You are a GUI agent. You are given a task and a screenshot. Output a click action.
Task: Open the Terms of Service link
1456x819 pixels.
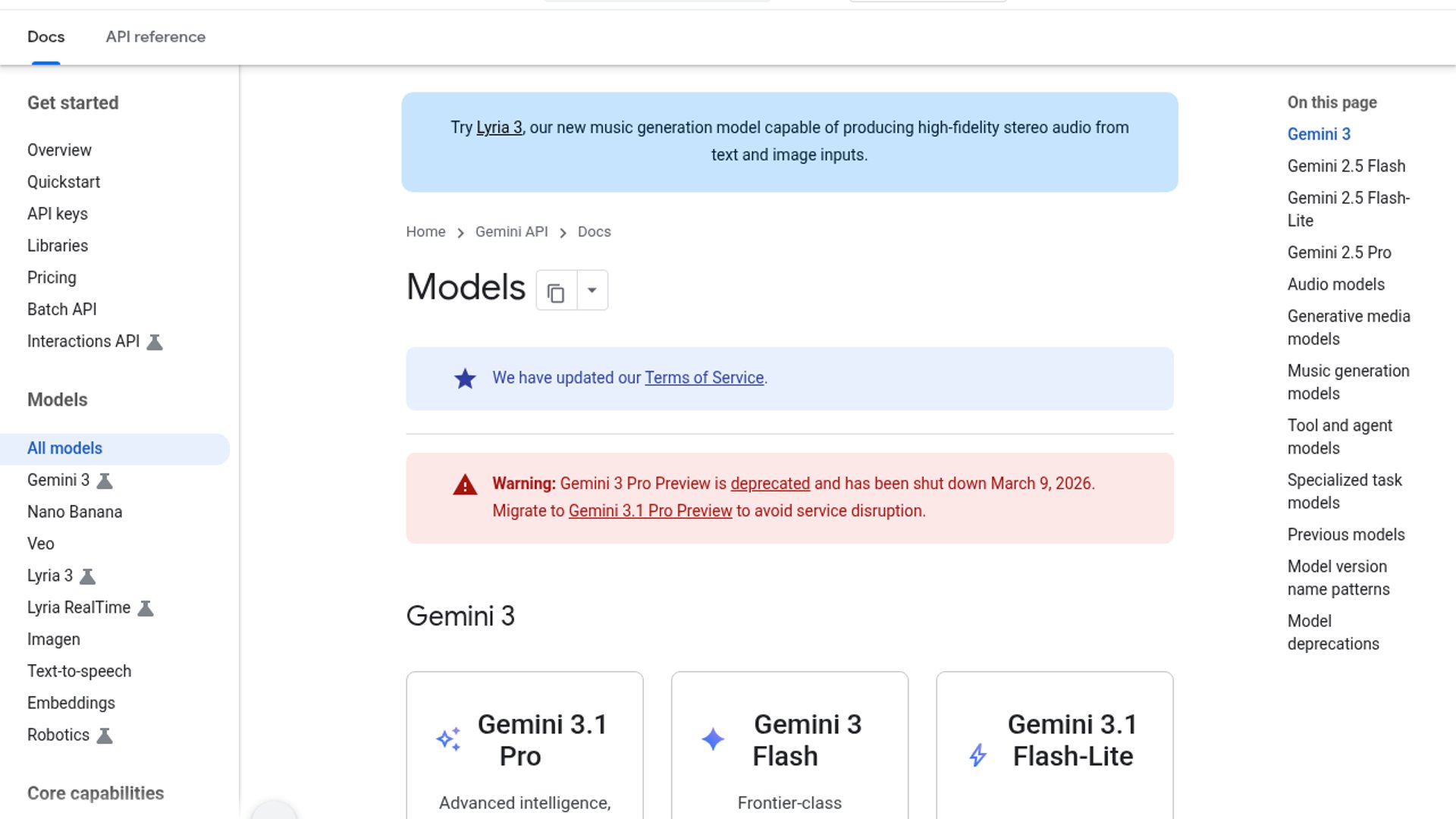[x=704, y=378]
